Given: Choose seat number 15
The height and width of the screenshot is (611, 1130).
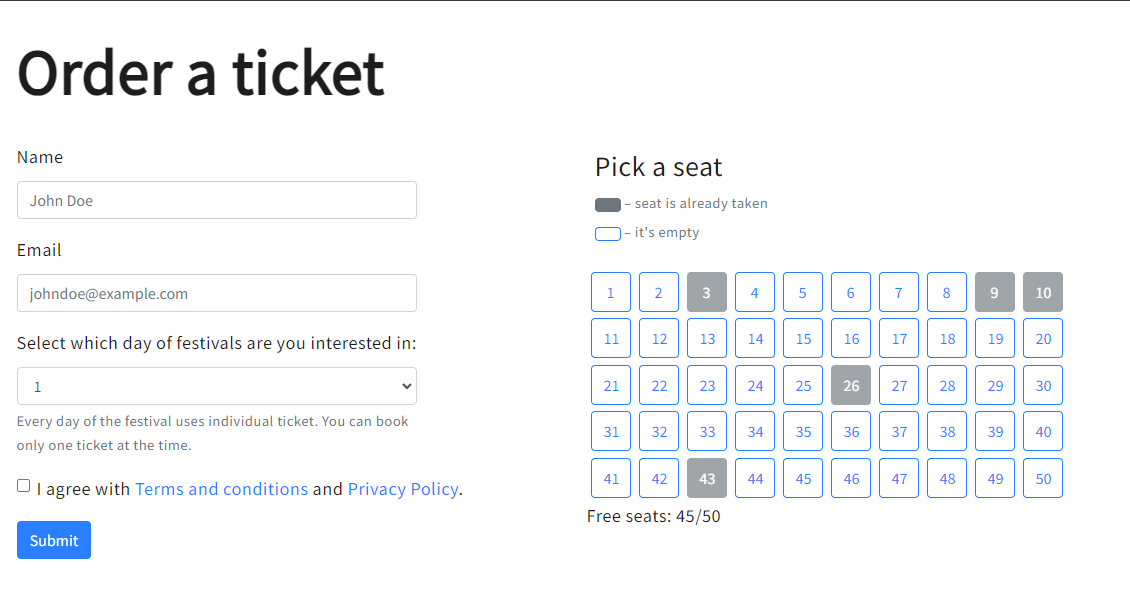Looking at the screenshot, I should click(803, 338).
